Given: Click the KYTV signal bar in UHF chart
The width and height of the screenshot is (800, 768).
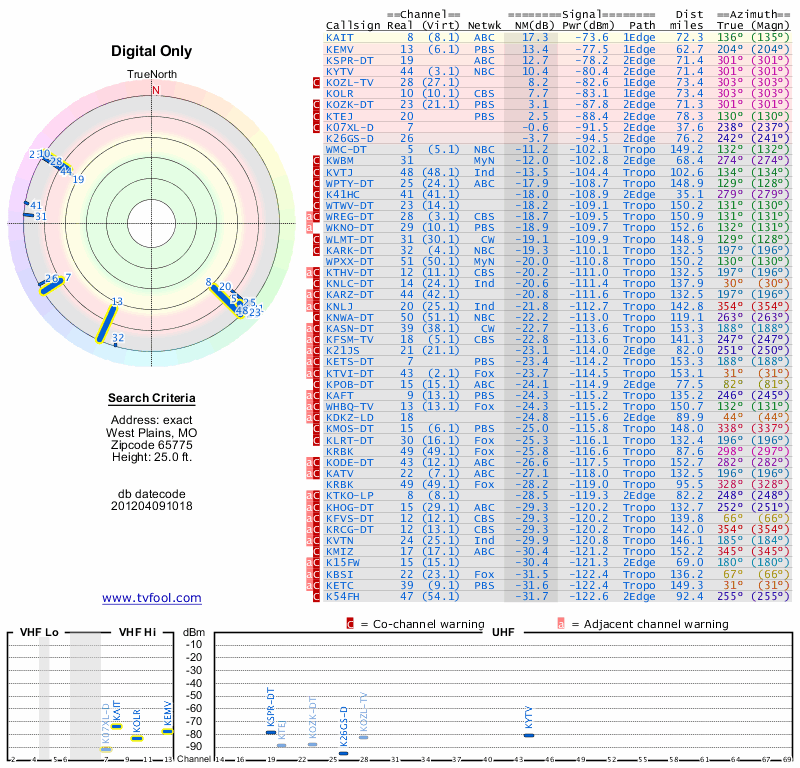Looking at the screenshot, I should [529, 735].
